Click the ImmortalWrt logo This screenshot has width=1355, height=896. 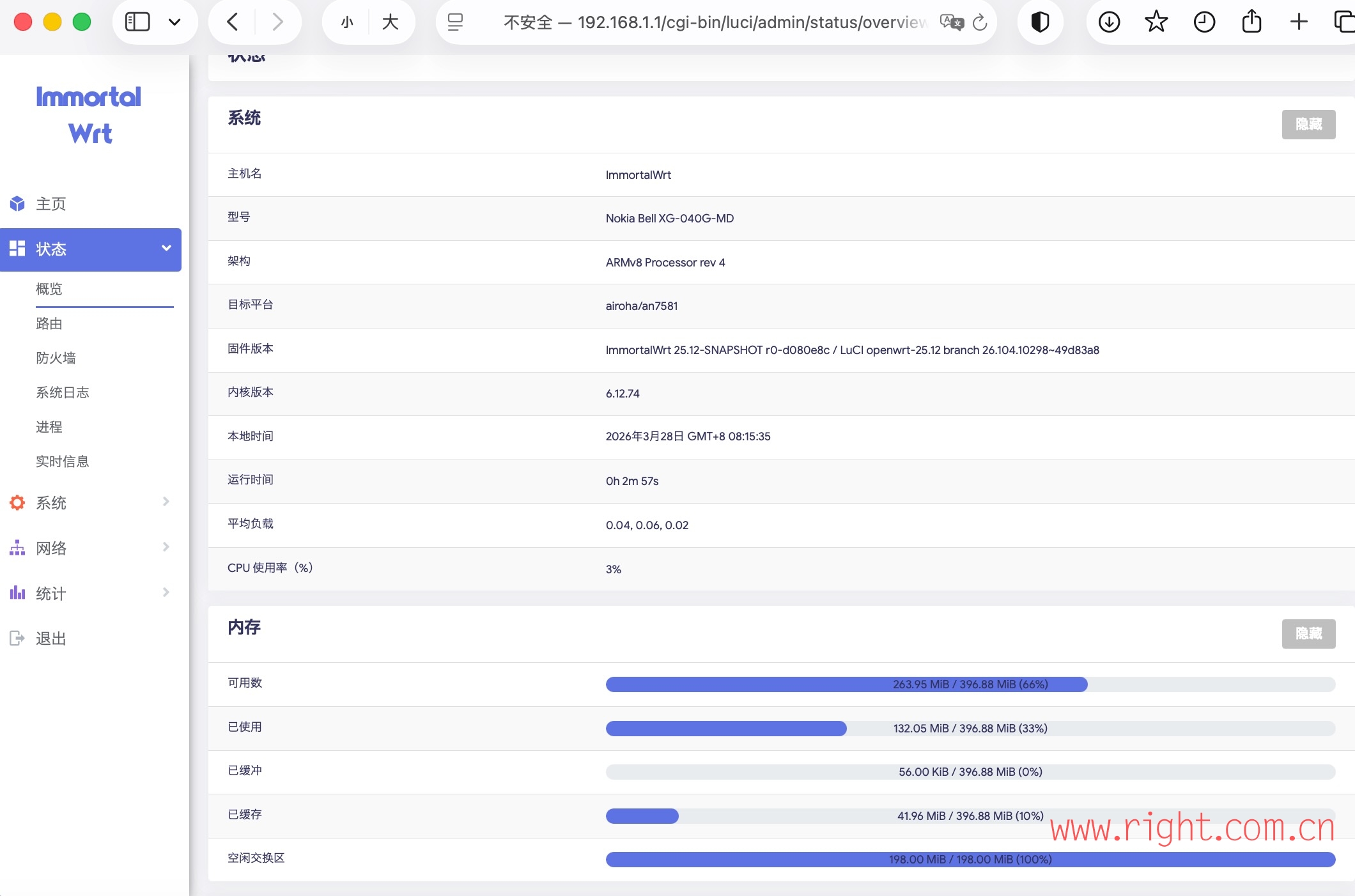pos(89,115)
